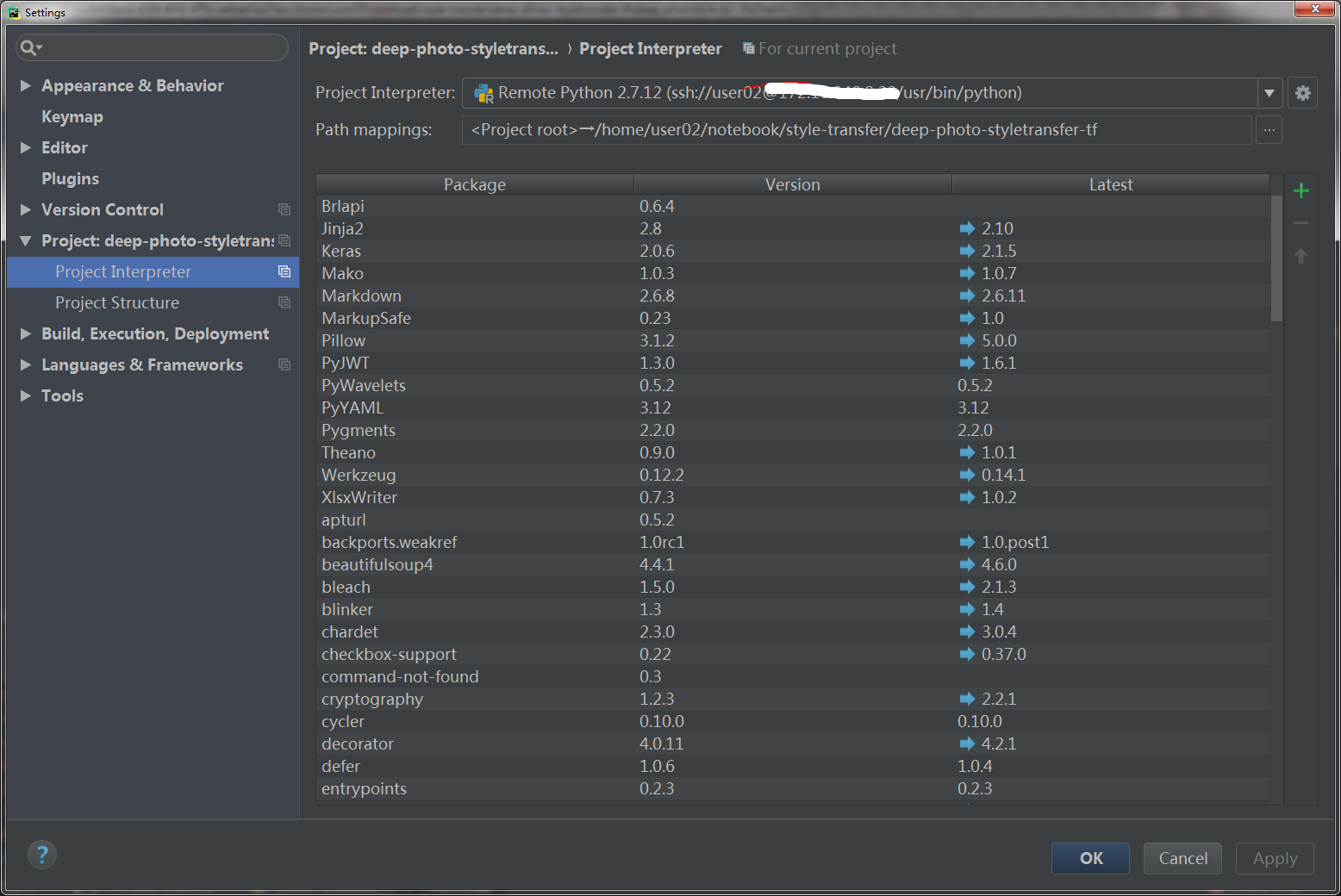This screenshot has height=896, width=1341.
Task: Expand the Tools settings section
Action: (26, 395)
